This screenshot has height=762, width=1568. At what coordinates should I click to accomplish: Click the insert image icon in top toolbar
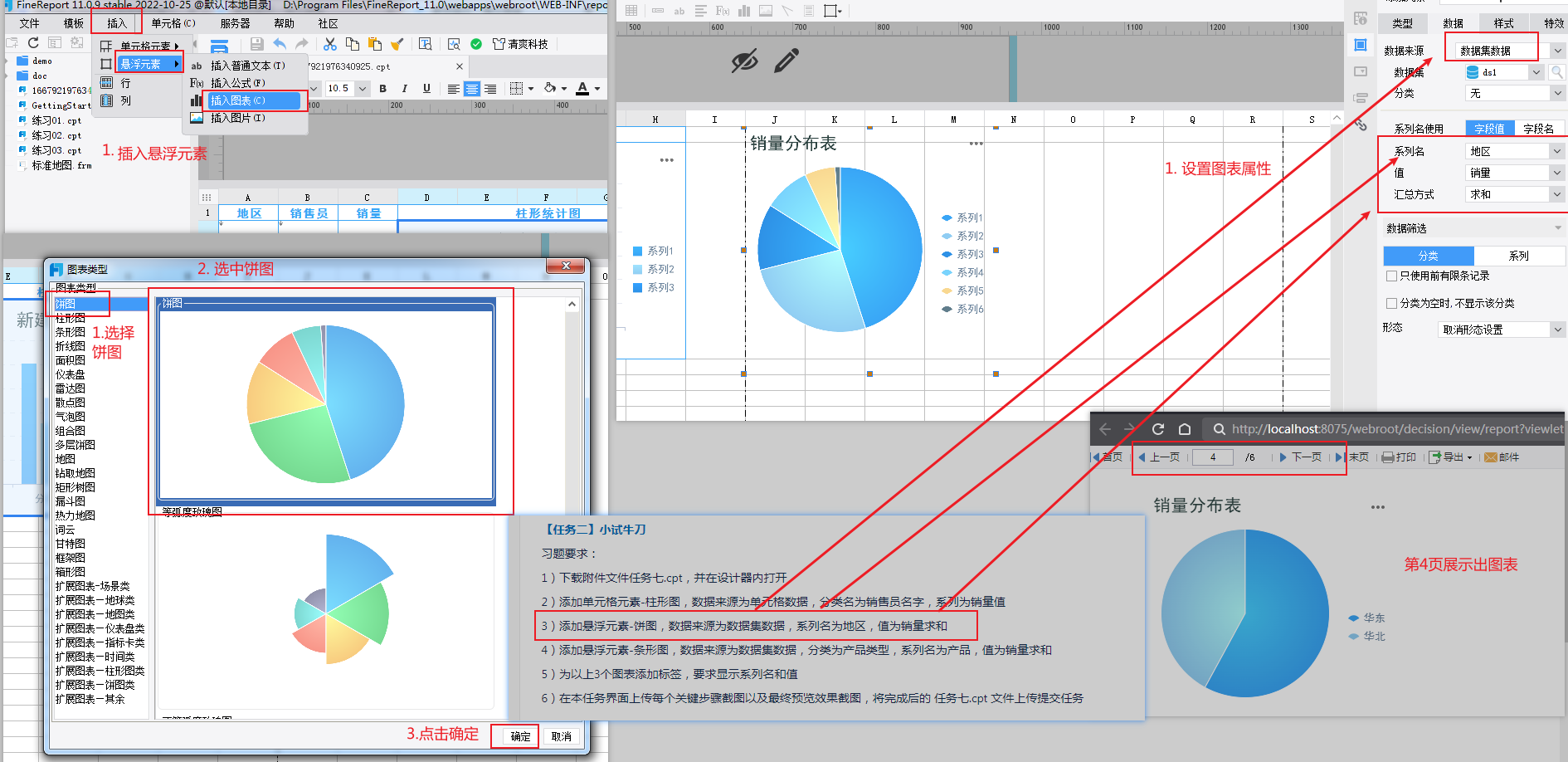(765, 11)
